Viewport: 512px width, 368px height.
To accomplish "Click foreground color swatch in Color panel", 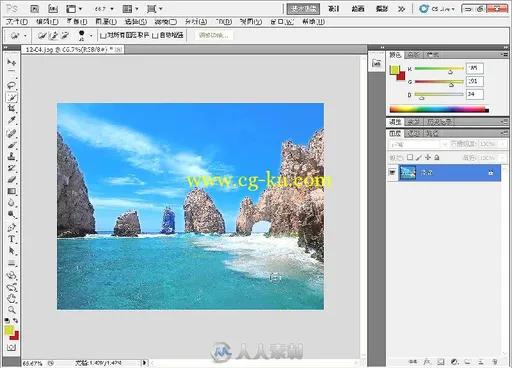I will tap(395, 69).
